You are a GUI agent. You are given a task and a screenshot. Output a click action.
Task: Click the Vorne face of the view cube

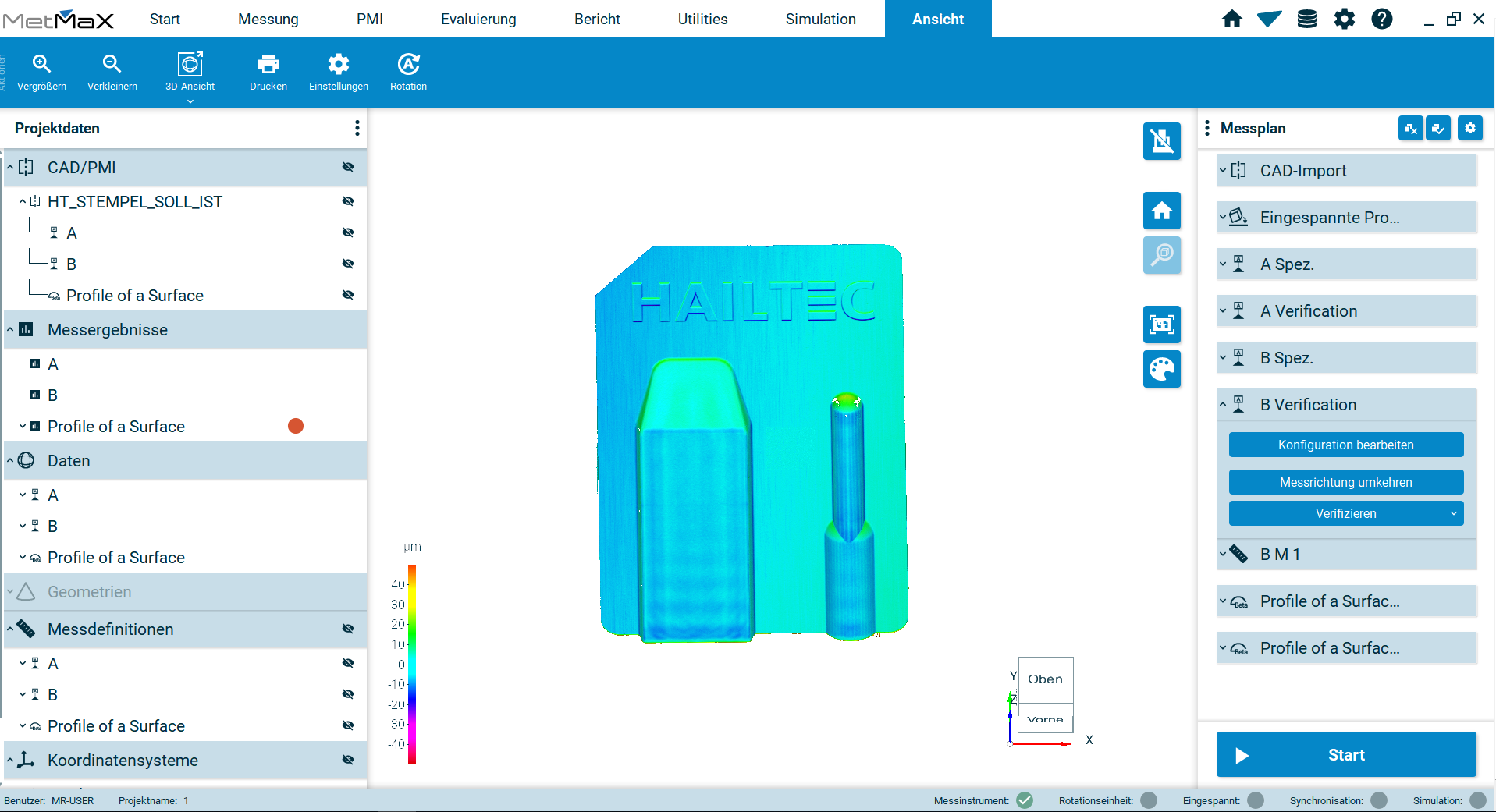(1046, 719)
